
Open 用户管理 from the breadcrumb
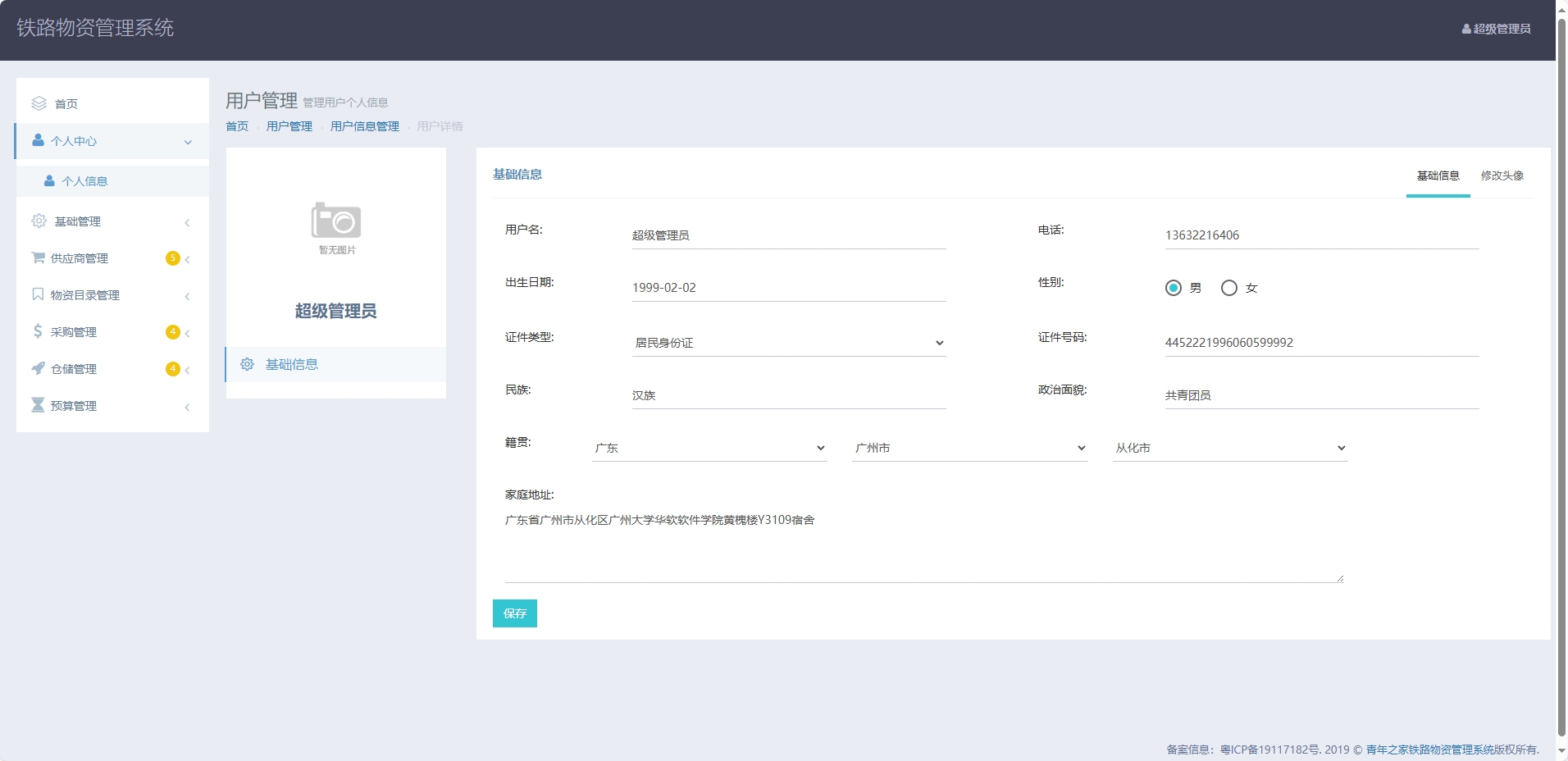pyautogui.click(x=289, y=126)
